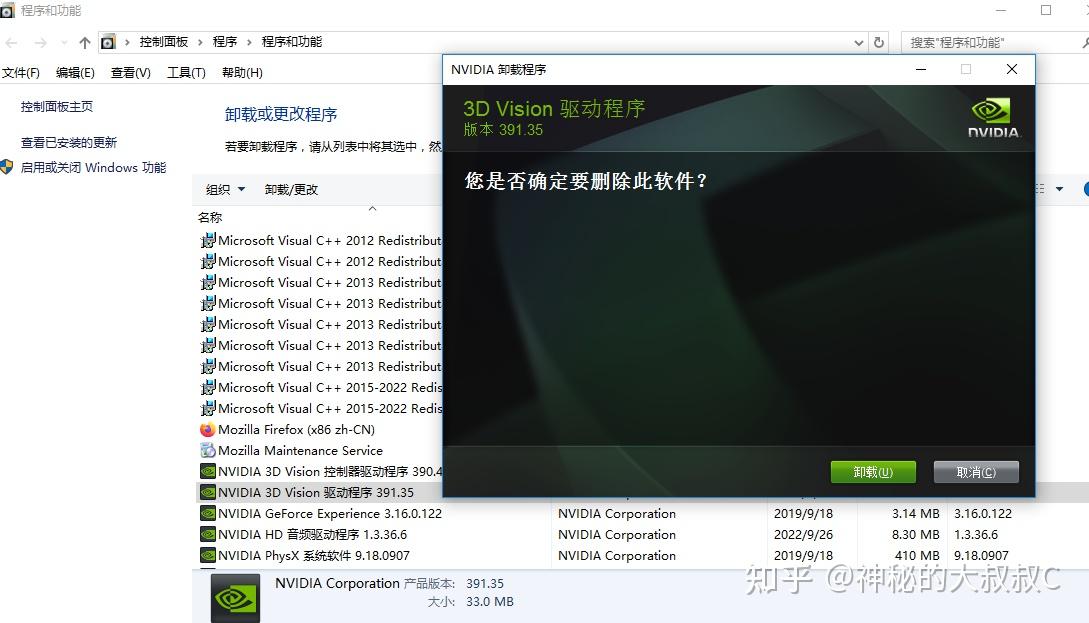1089x623 pixels.
Task: Click the NVIDIA GeForce Experience list icon
Action: [x=208, y=513]
